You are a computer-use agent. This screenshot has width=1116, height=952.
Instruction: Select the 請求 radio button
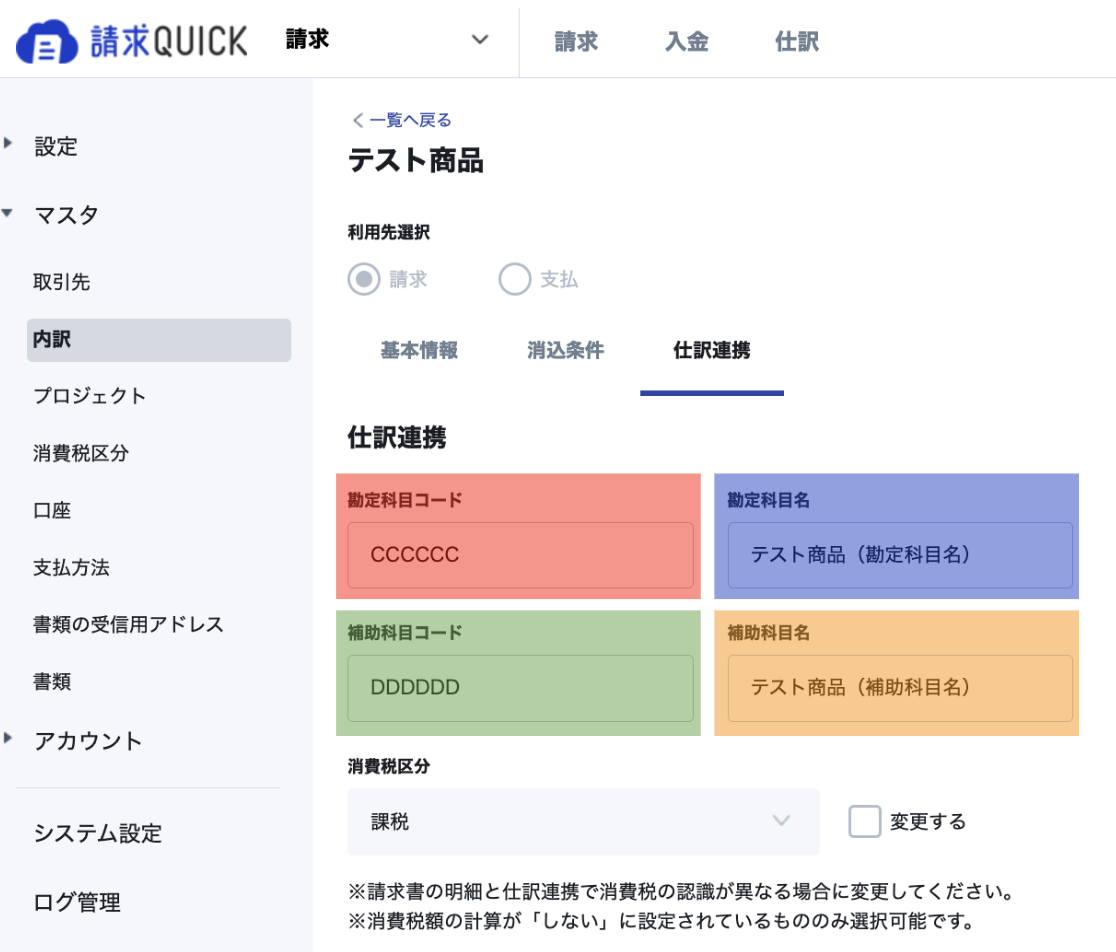pos(364,279)
